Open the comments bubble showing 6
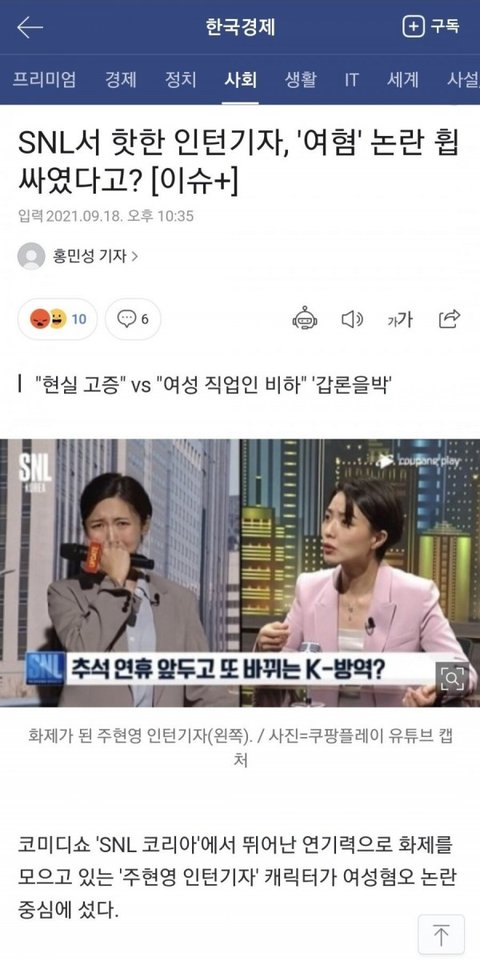 [x=133, y=319]
